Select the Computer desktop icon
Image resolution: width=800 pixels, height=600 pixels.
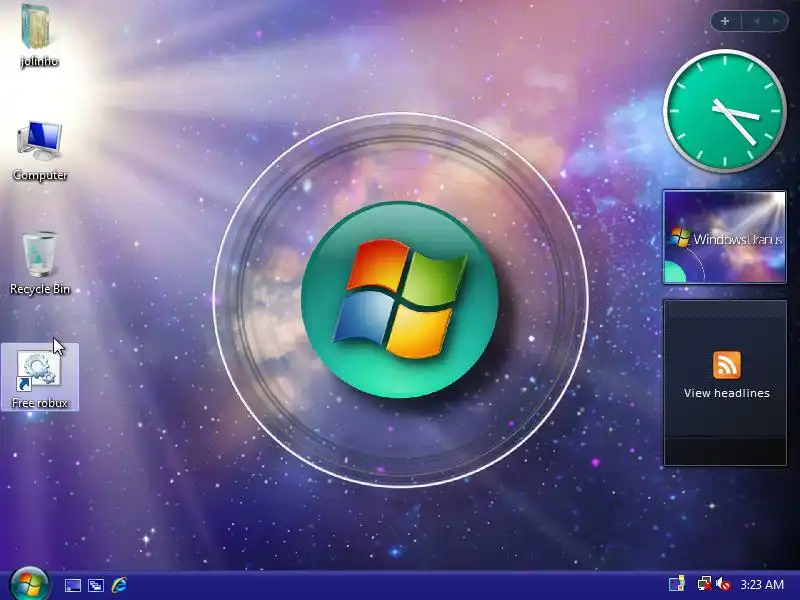coord(39,150)
